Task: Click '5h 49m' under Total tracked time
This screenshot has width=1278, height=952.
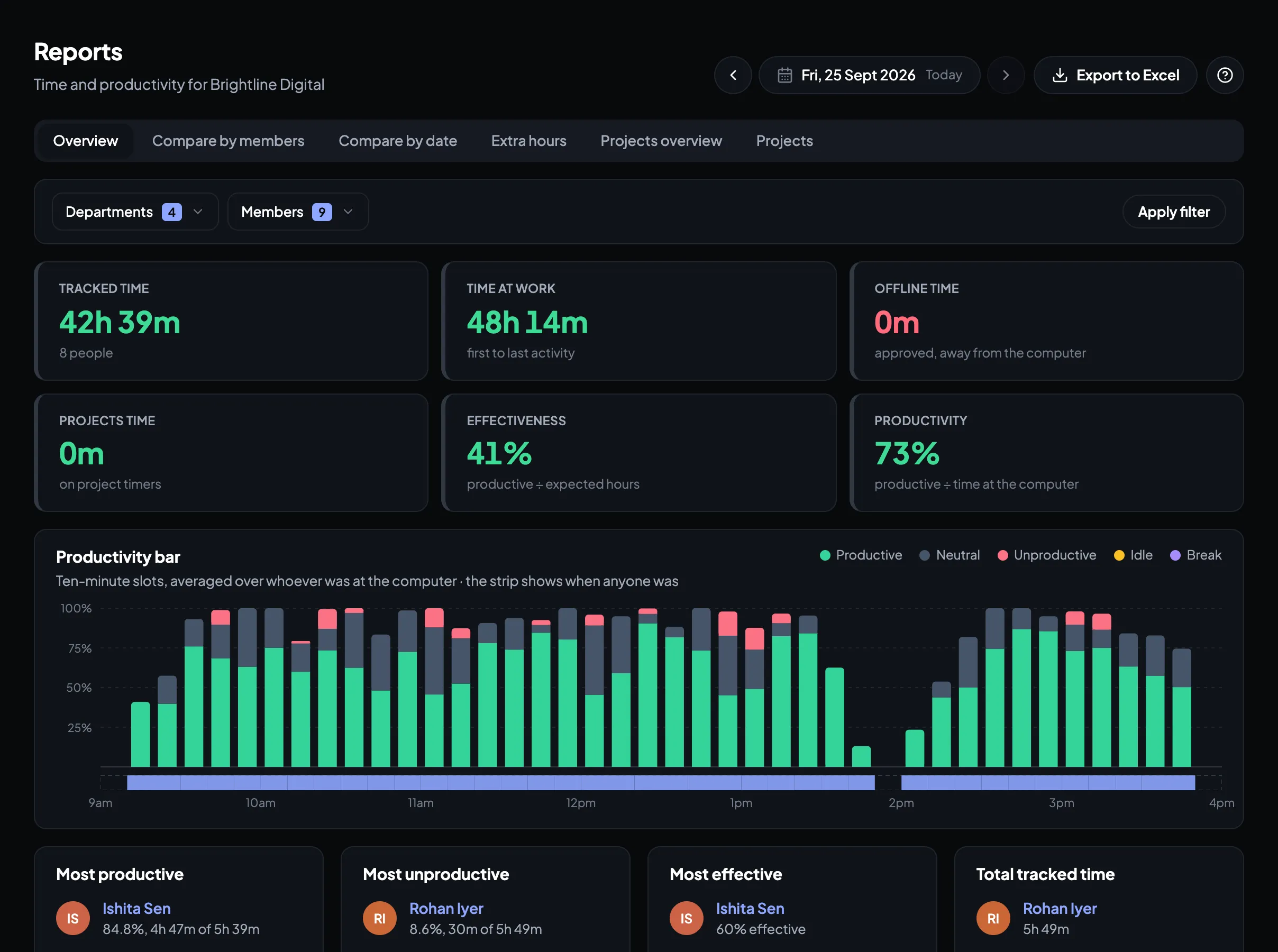Action: [1046, 929]
